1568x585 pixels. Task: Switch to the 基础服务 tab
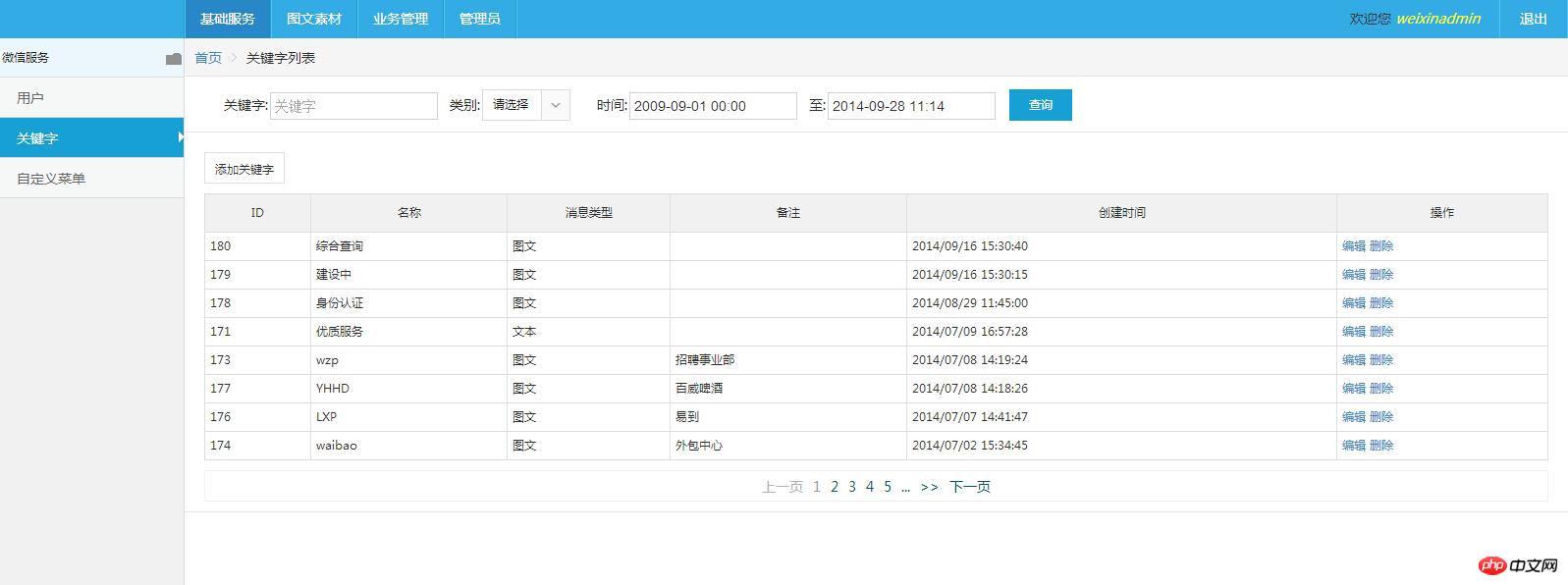228,19
